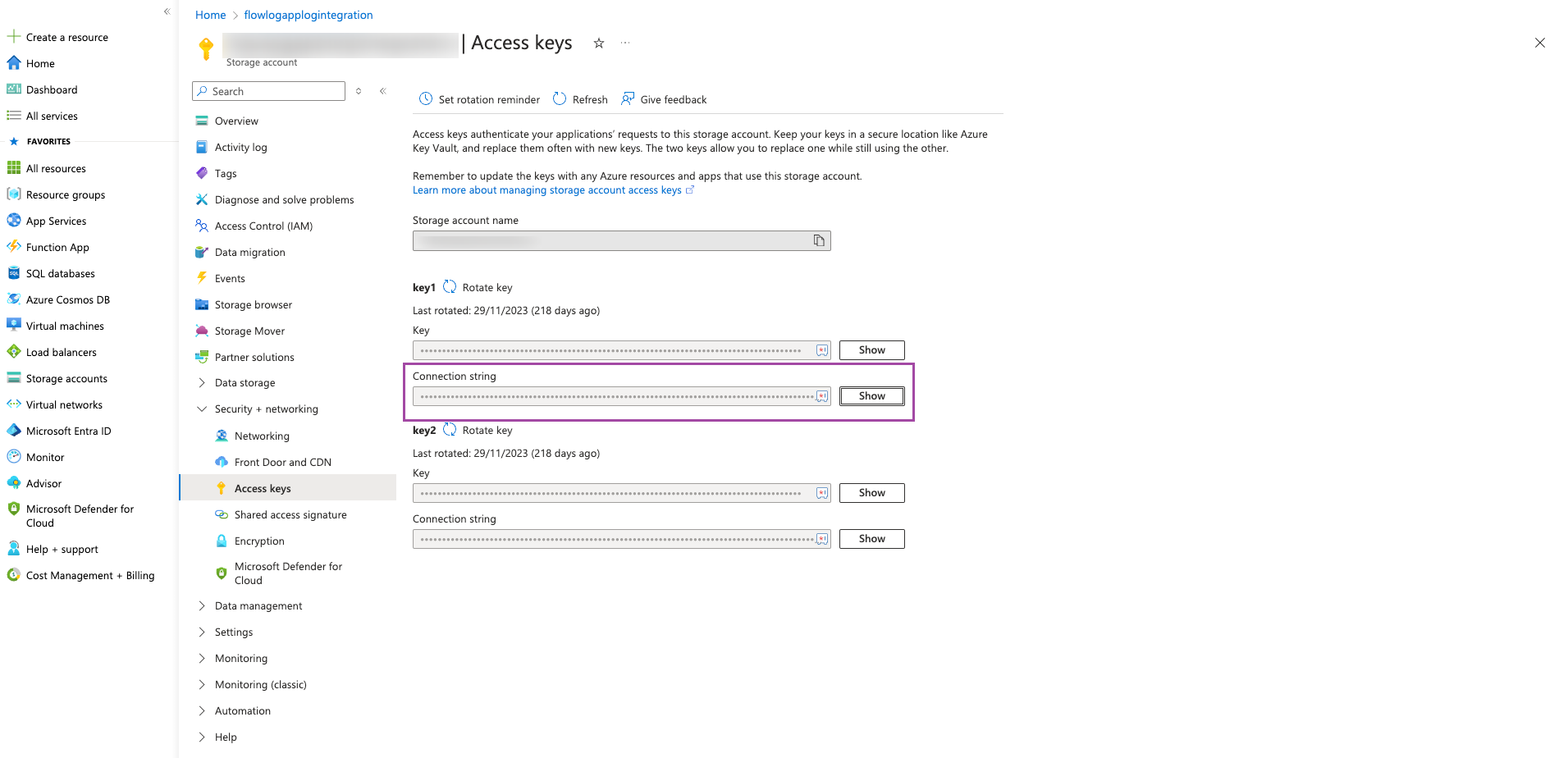Favorite this page using the star icon

pos(598,43)
